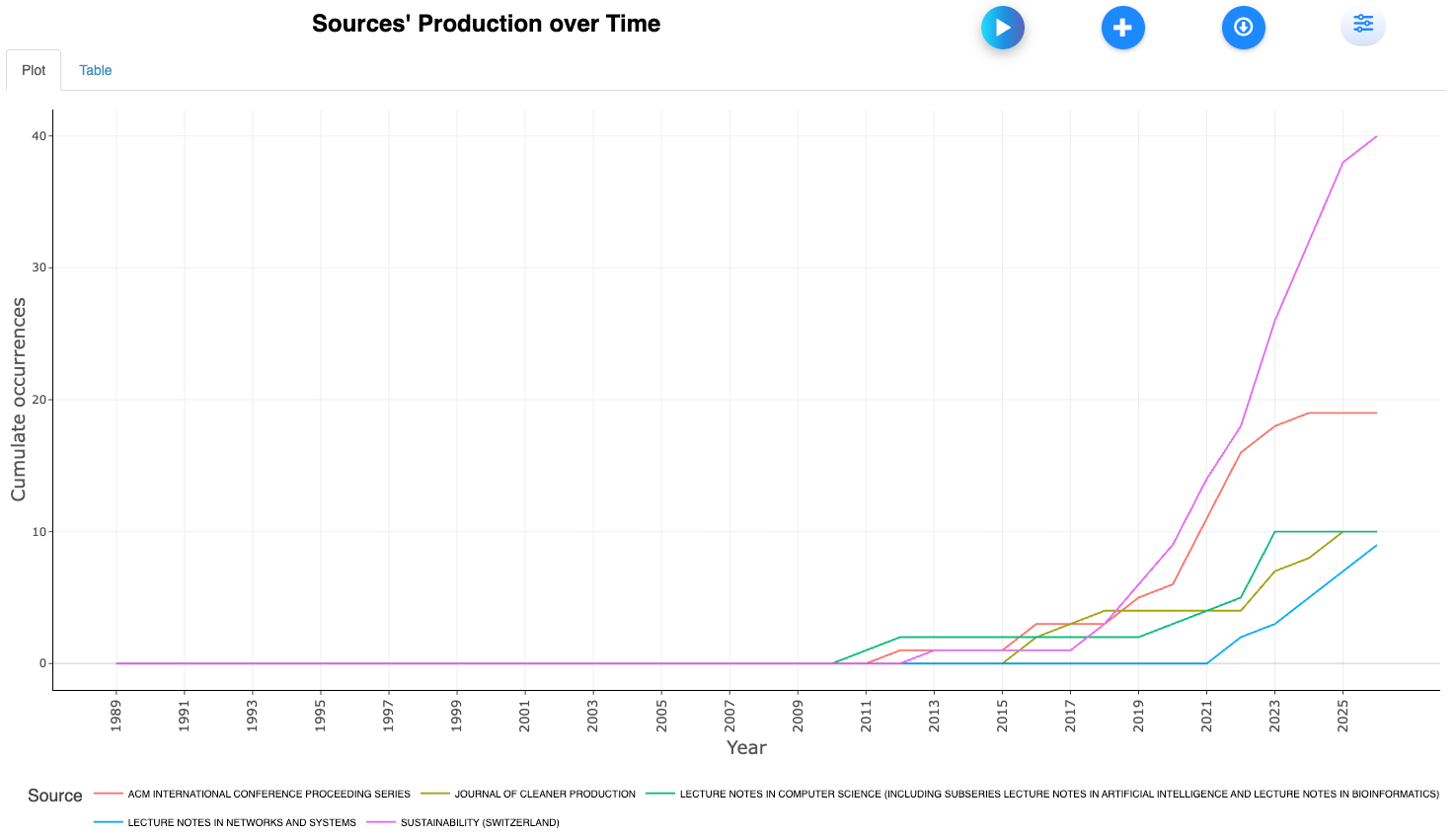Toggle ACM International Conference Proceeding Series legend
The image size is (1456, 836).
click(x=268, y=794)
